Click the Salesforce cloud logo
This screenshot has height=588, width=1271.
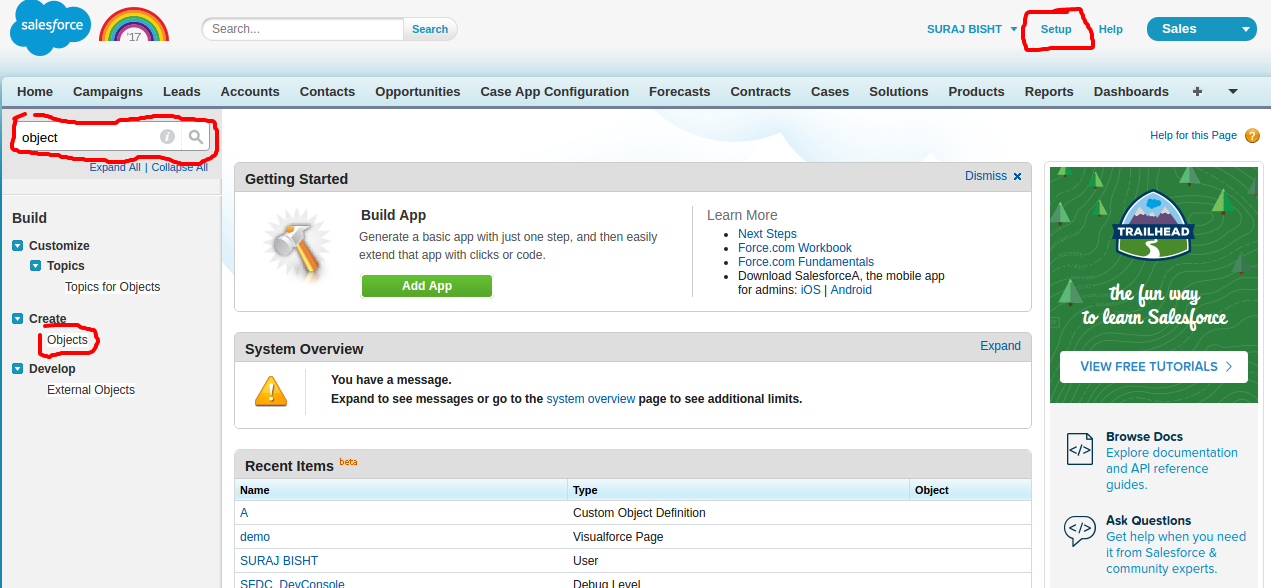(50, 29)
